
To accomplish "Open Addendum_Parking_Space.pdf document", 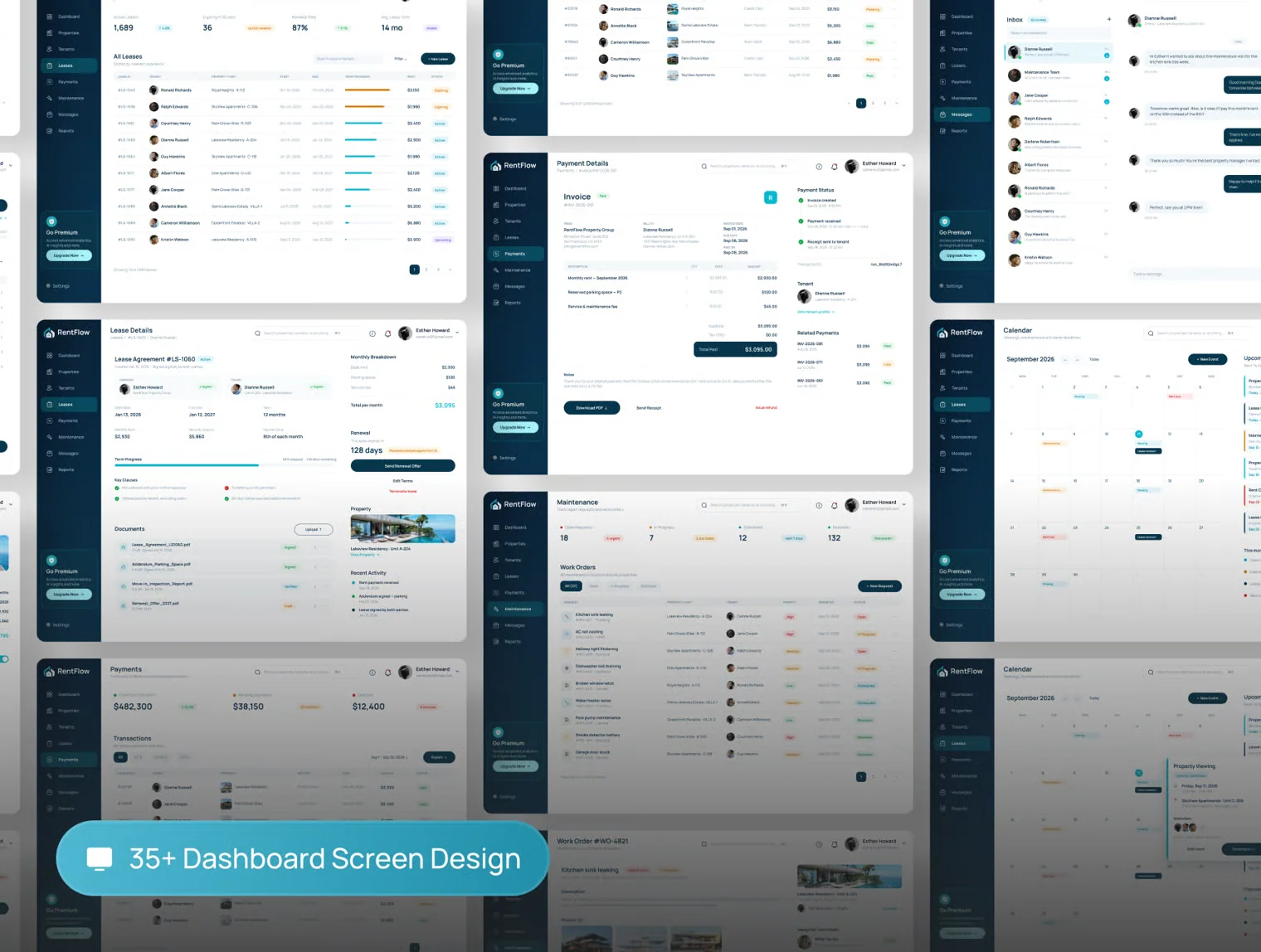I will pyautogui.click(x=224, y=566).
